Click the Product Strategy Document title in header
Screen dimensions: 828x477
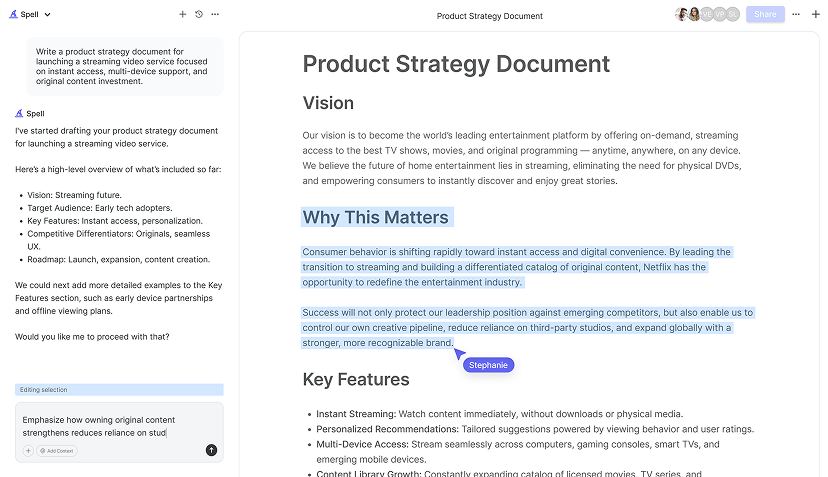coord(490,16)
